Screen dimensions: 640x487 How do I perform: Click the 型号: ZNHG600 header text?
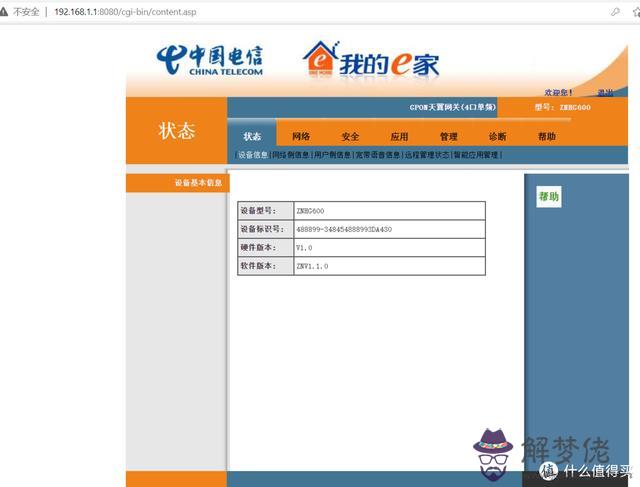click(563, 107)
